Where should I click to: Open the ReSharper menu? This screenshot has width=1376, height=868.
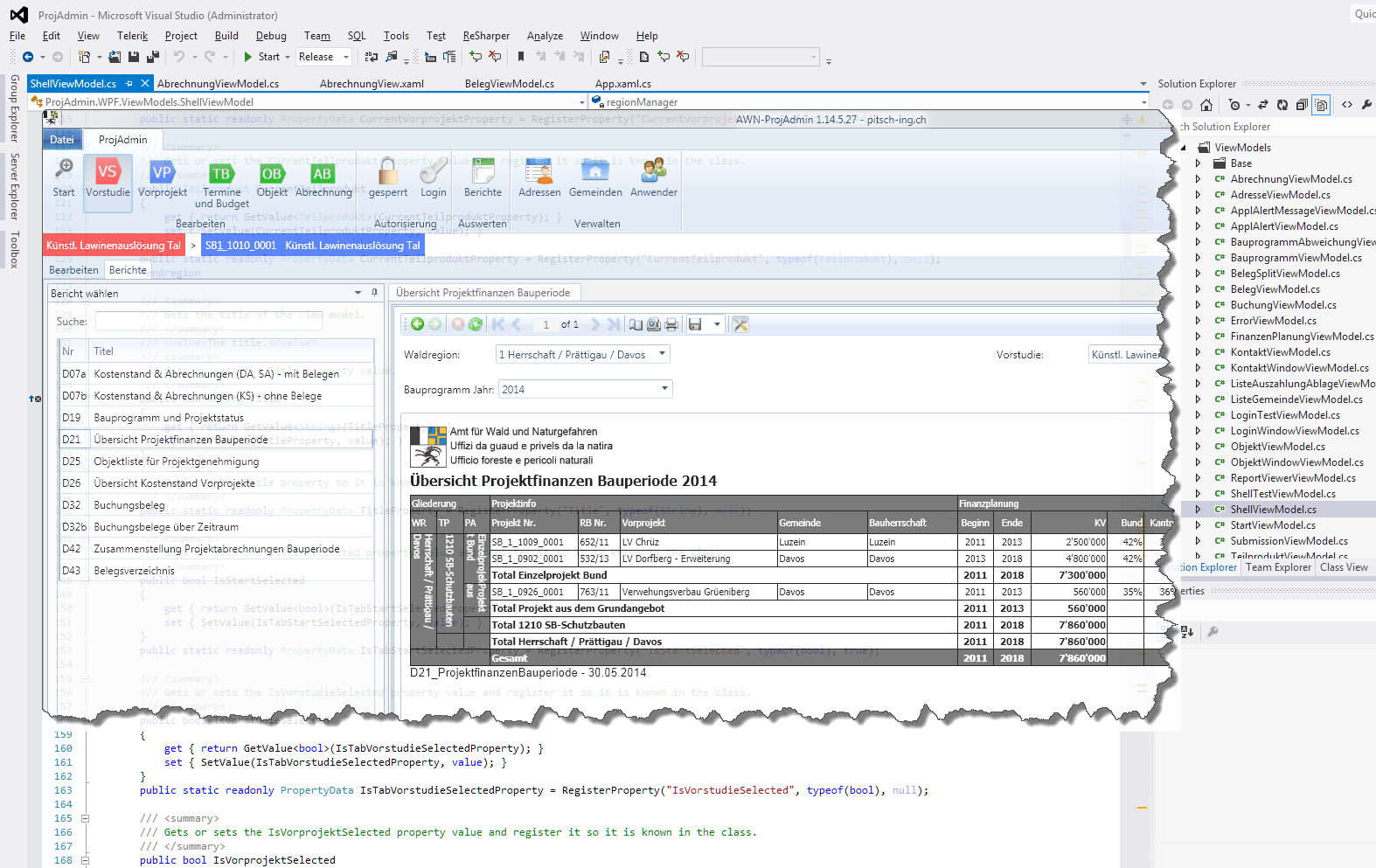pyautogui.click(x=486, y=36)
